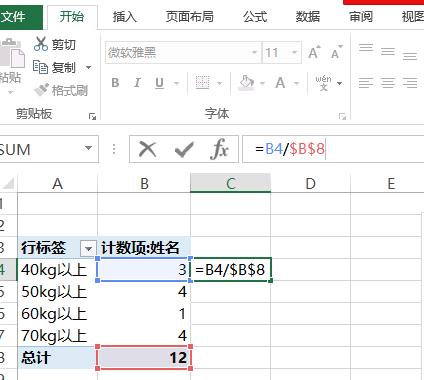The image size is (424, 380).
Task: Click the 复制 Copy button label
Action: [x=64, y=68]
